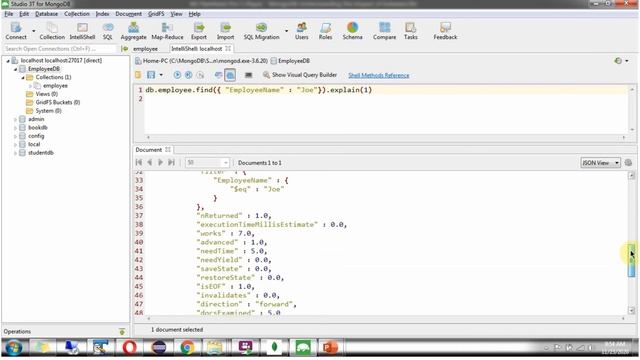640x360 pixels.
Task: Click the query text in the editor line 1
Action: click(x=259, y=90)
